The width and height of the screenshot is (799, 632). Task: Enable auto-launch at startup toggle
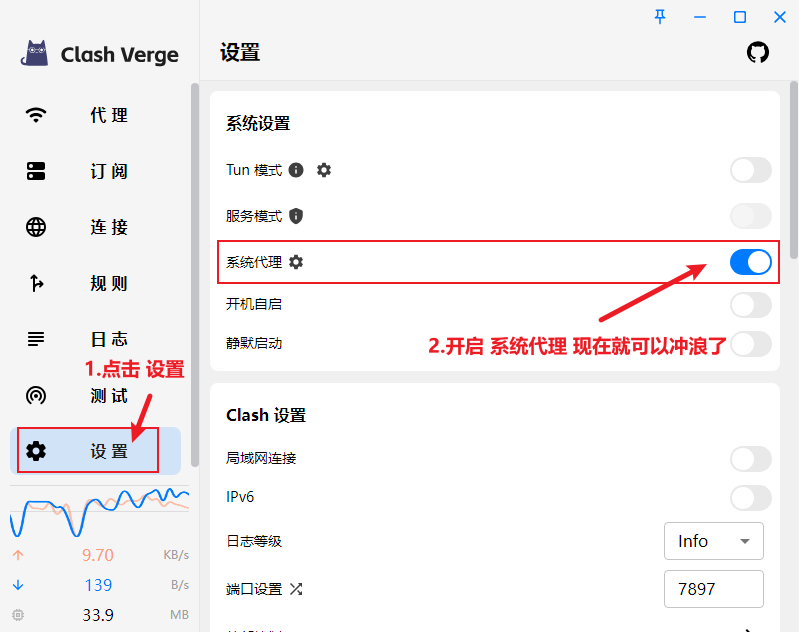(x=750, y=304)
